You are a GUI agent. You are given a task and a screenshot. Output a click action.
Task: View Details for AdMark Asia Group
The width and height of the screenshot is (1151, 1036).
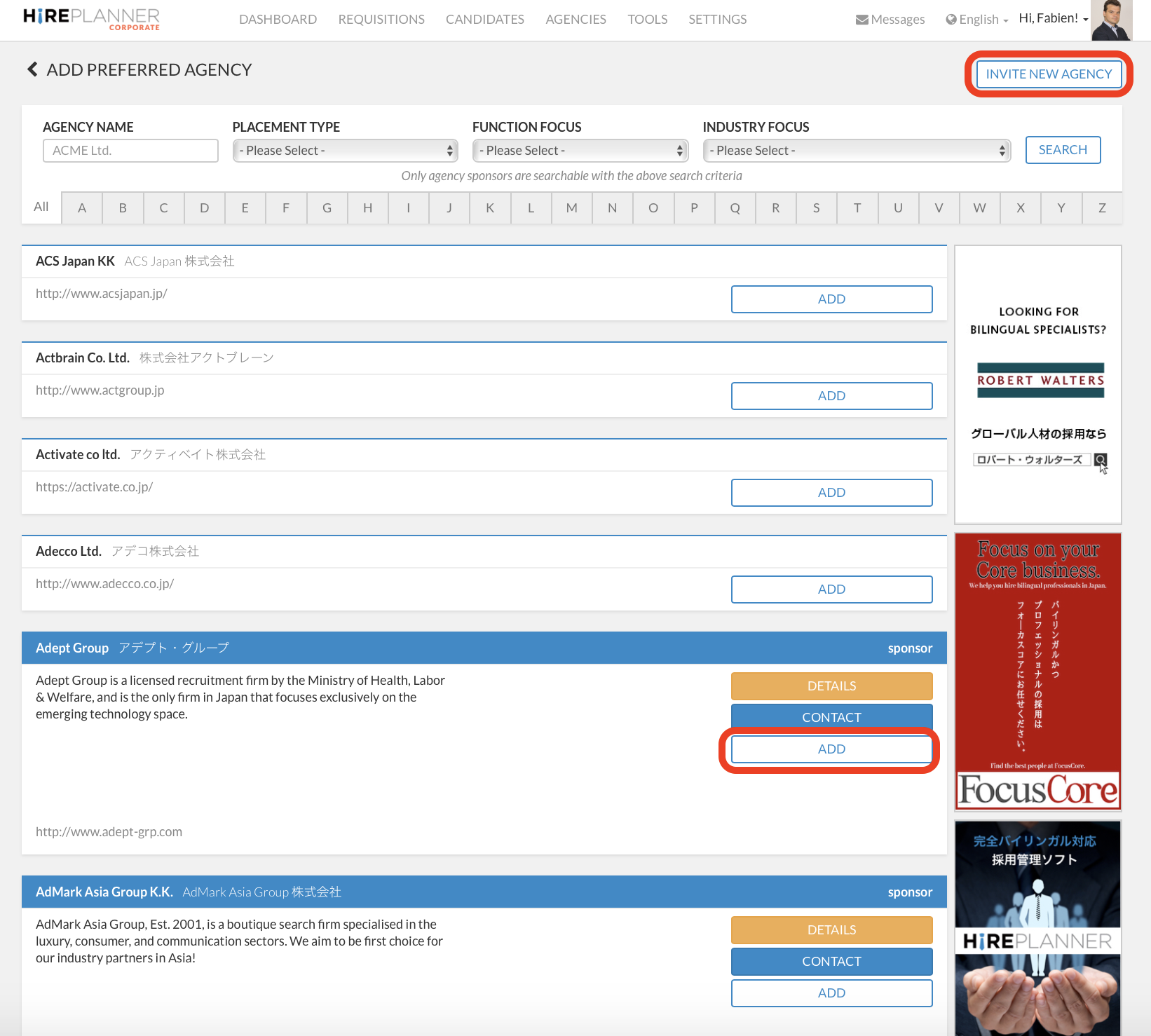(831, 930)
